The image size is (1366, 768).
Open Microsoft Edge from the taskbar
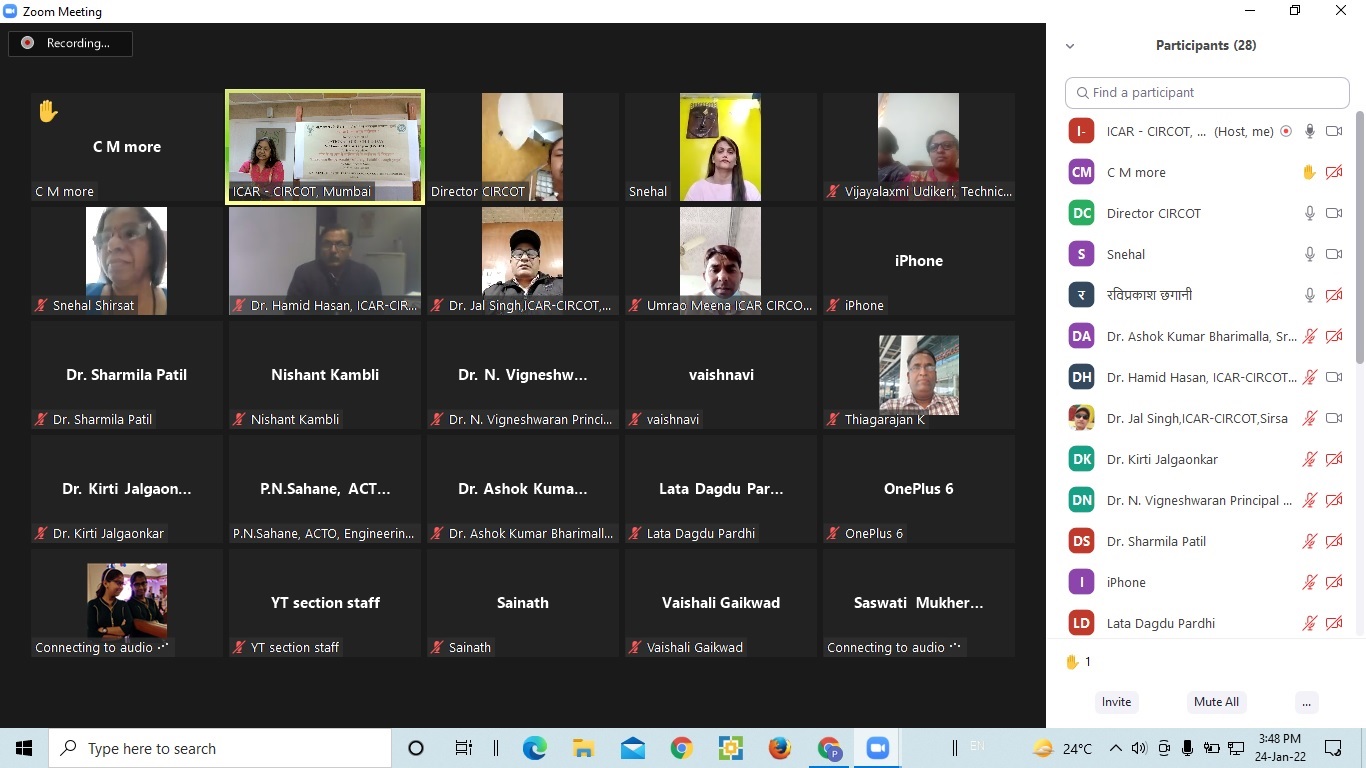535,748
